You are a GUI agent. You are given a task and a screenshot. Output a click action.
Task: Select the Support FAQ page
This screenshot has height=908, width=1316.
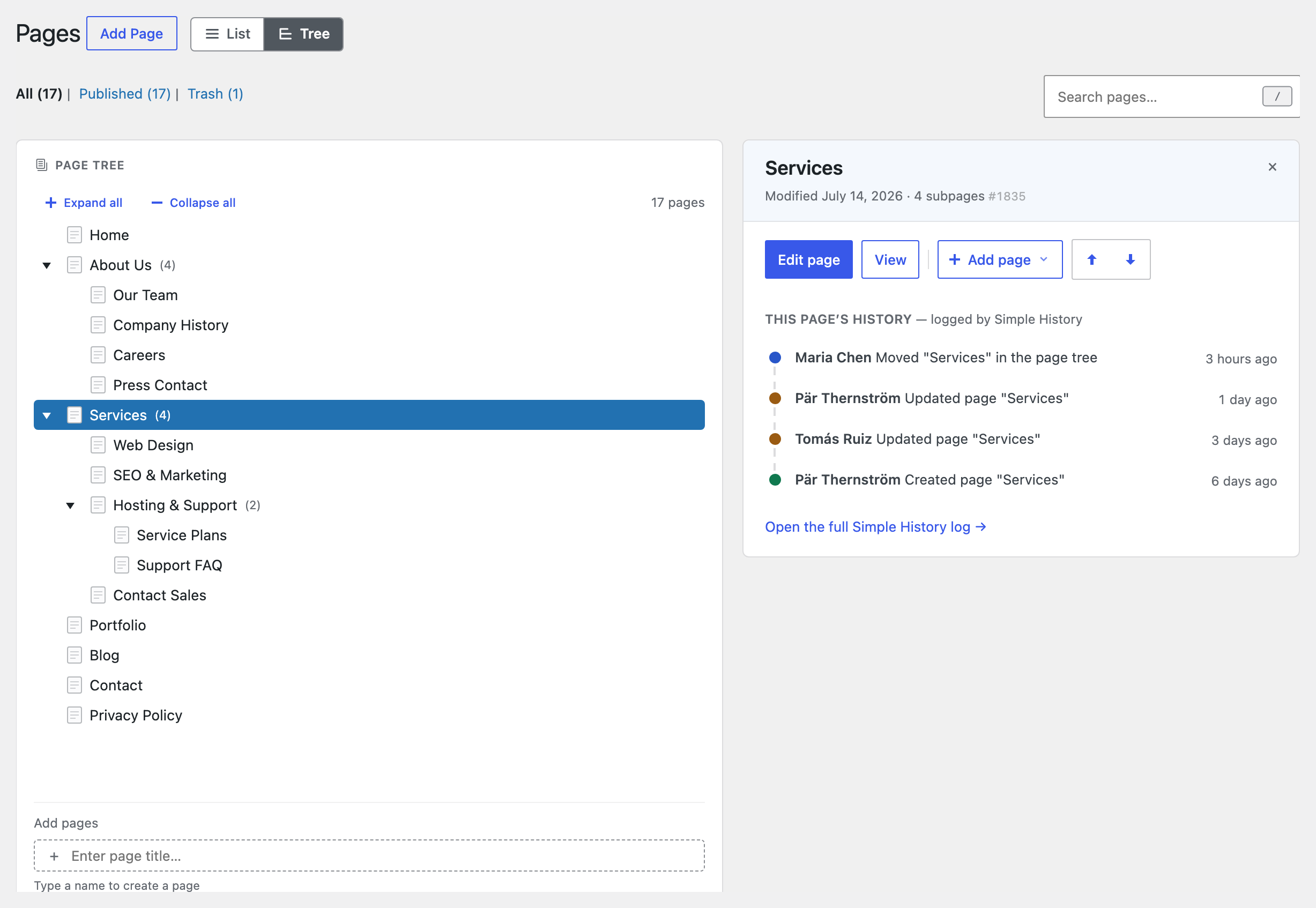click(x=369, y=565)
